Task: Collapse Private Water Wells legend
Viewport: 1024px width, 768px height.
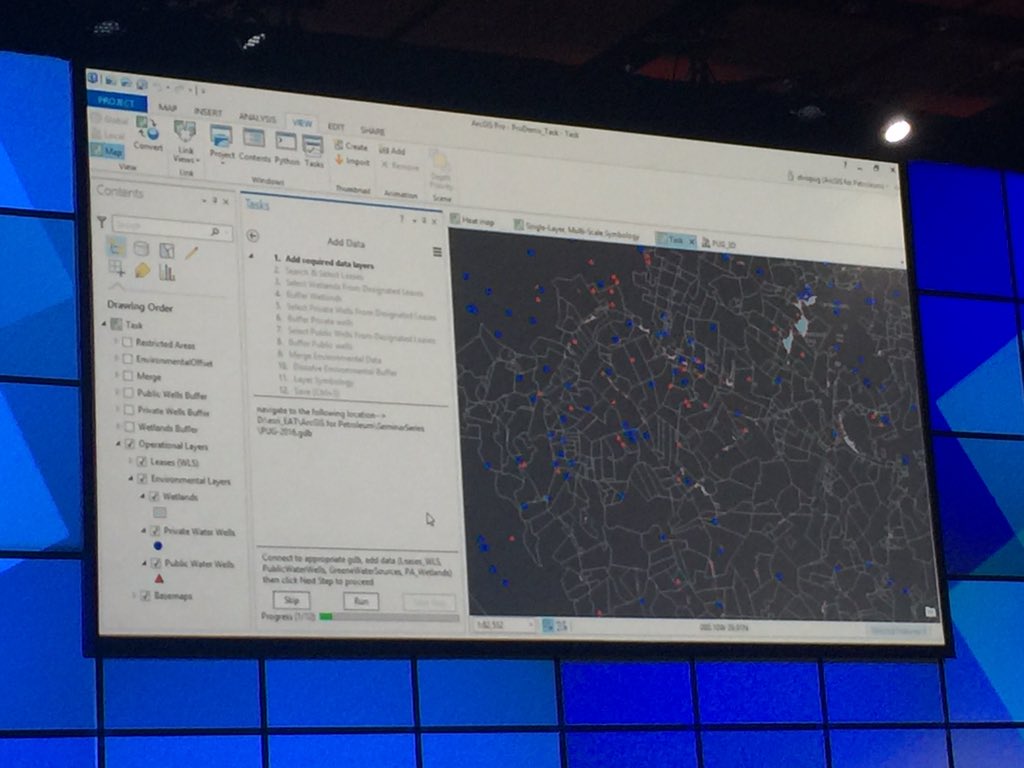Action: [x=144, y=530]
